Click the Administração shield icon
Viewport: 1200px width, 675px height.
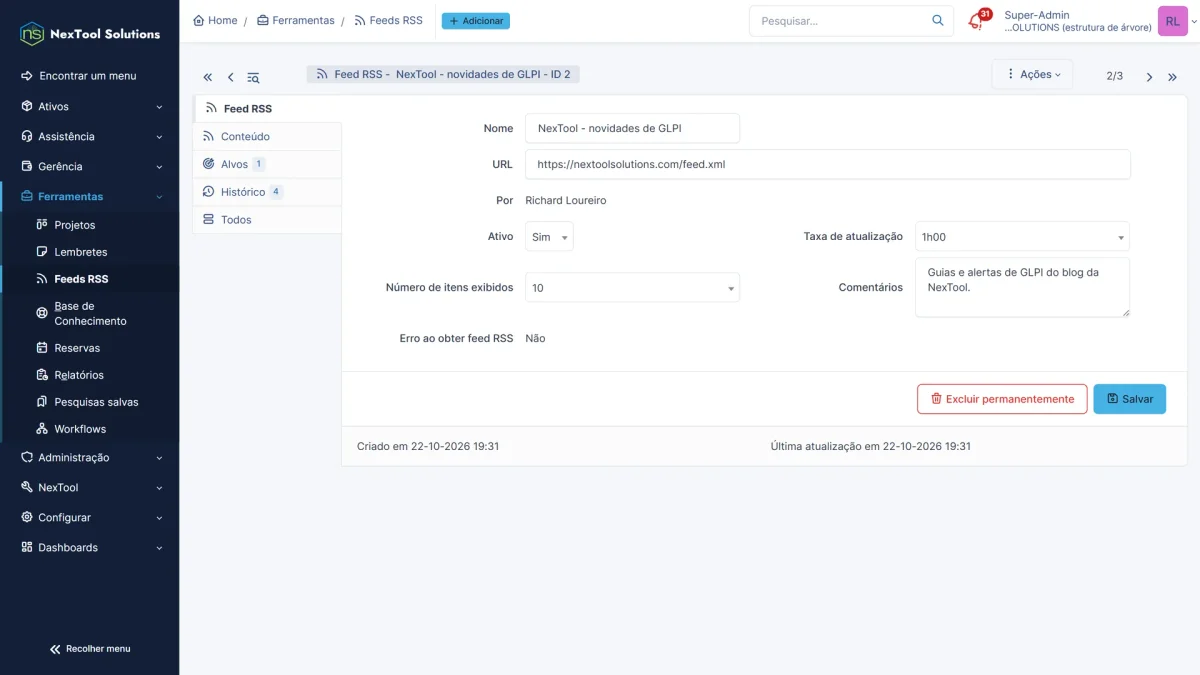coord(27,457)
